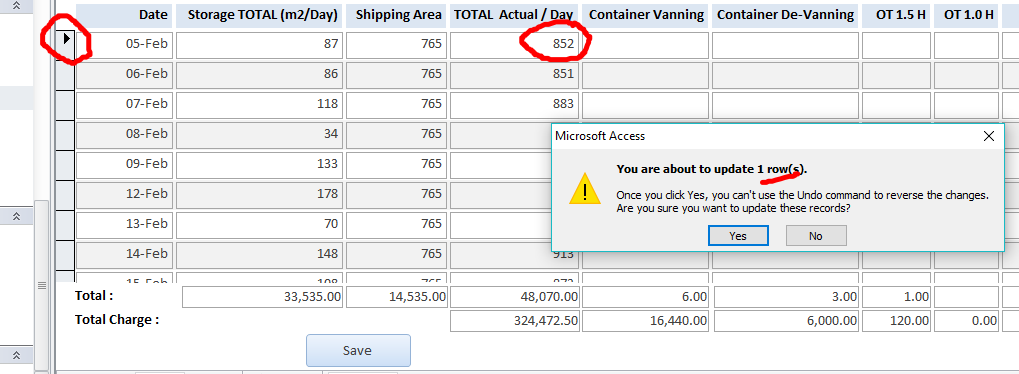Click No to cancel the update

point(816,235)
